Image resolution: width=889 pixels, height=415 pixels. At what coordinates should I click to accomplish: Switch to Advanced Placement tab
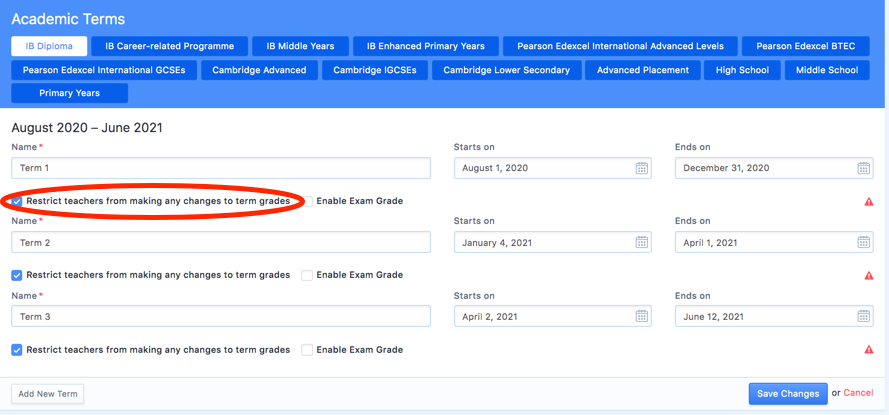pyautogui.click(x=642, y=70)
